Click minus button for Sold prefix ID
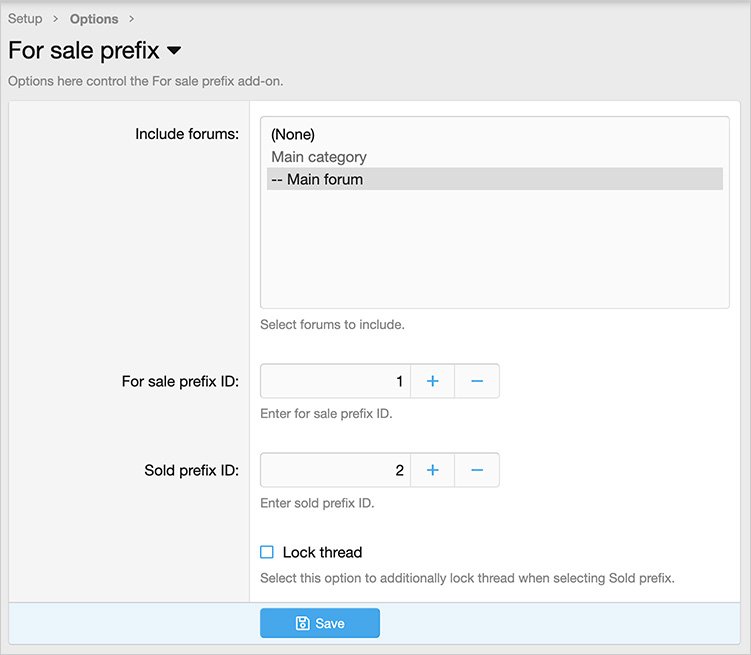 coord(477,470)
